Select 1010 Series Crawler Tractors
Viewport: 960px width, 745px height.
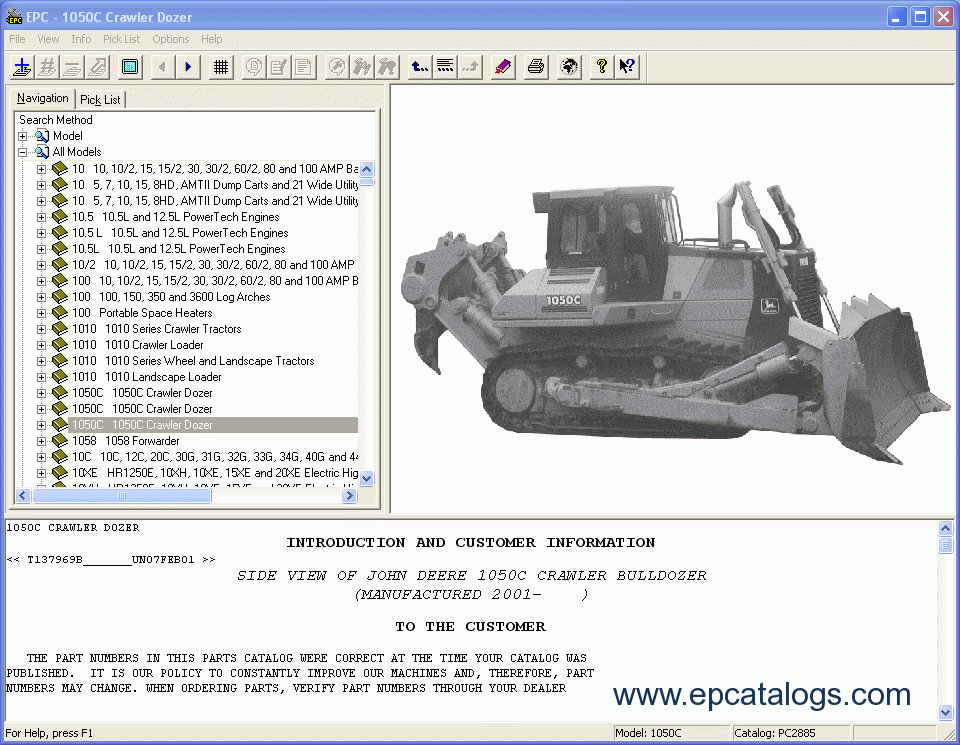click(157, 329)
